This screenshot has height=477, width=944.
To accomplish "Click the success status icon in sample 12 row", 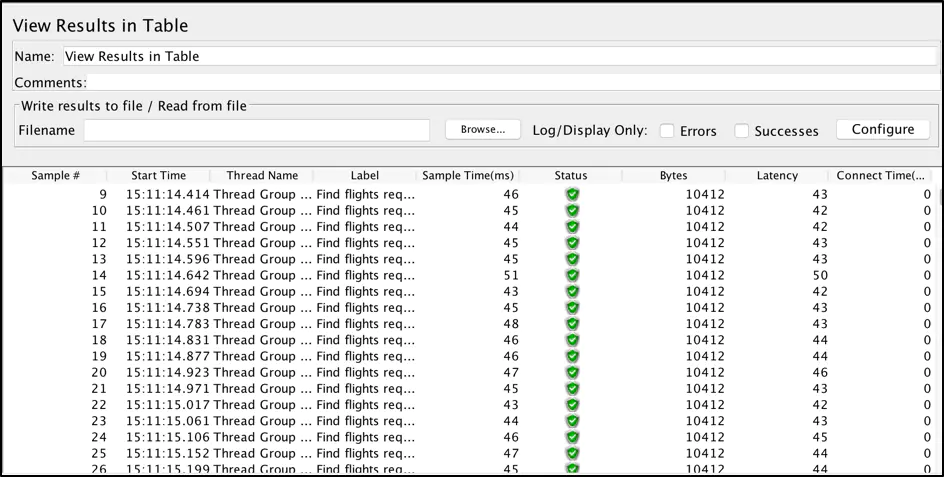I will click(573, 243).
